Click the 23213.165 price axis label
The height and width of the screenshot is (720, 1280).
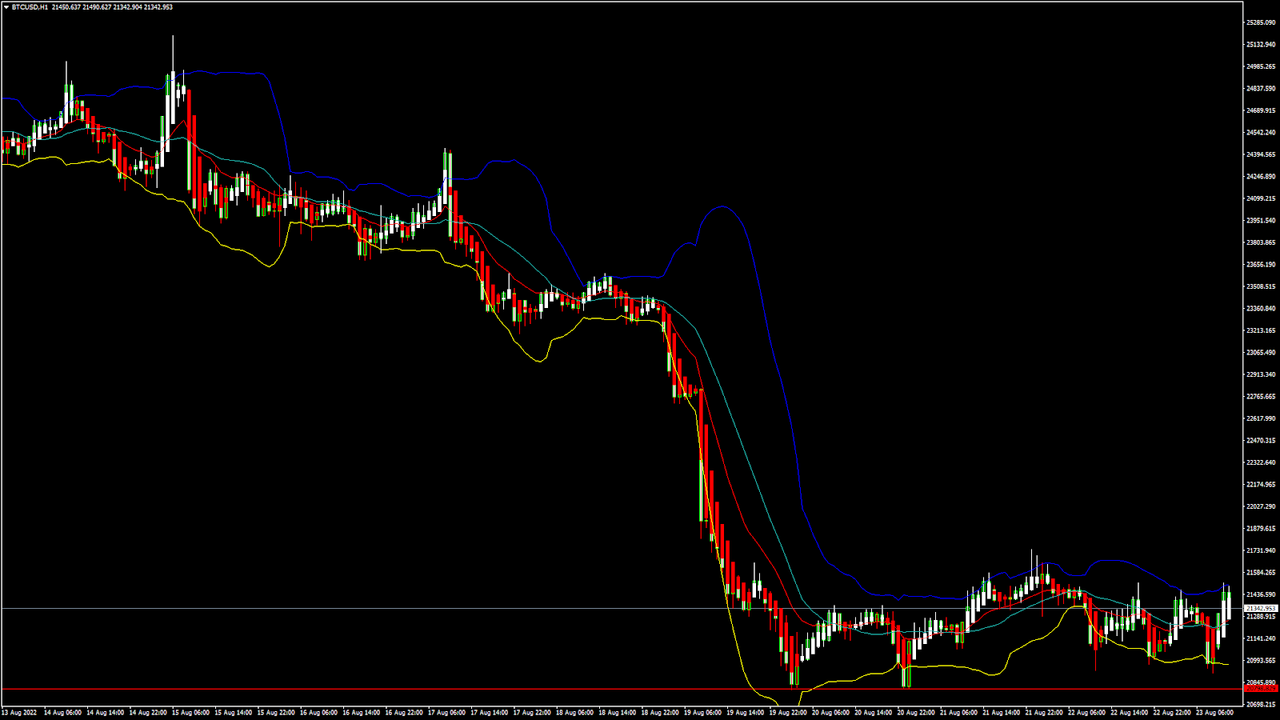(1262, 330)
